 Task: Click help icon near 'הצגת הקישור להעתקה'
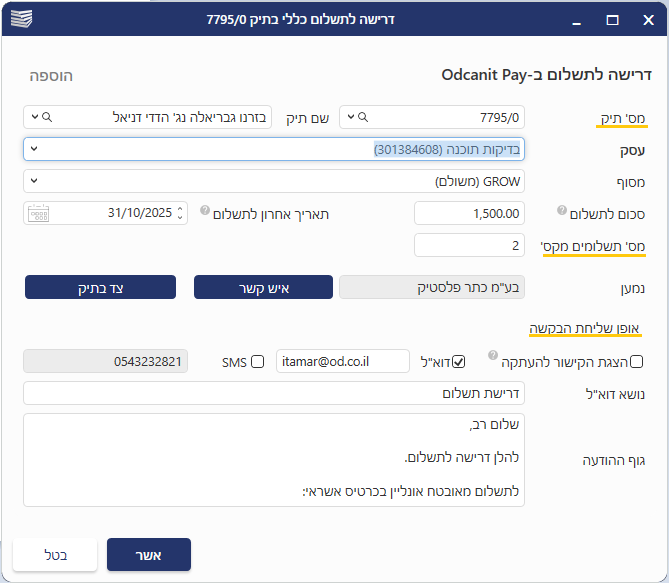[493, 354]
